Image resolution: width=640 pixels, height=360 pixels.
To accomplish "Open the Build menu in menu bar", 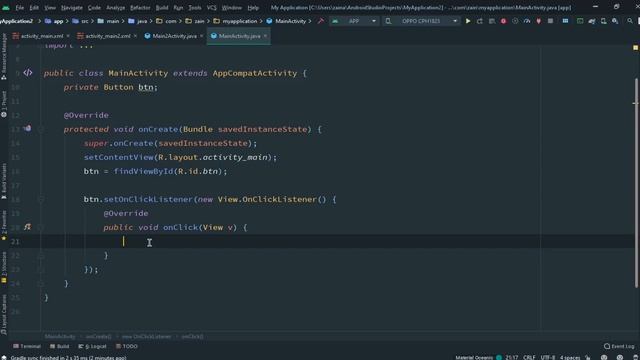I will point(162,7).
